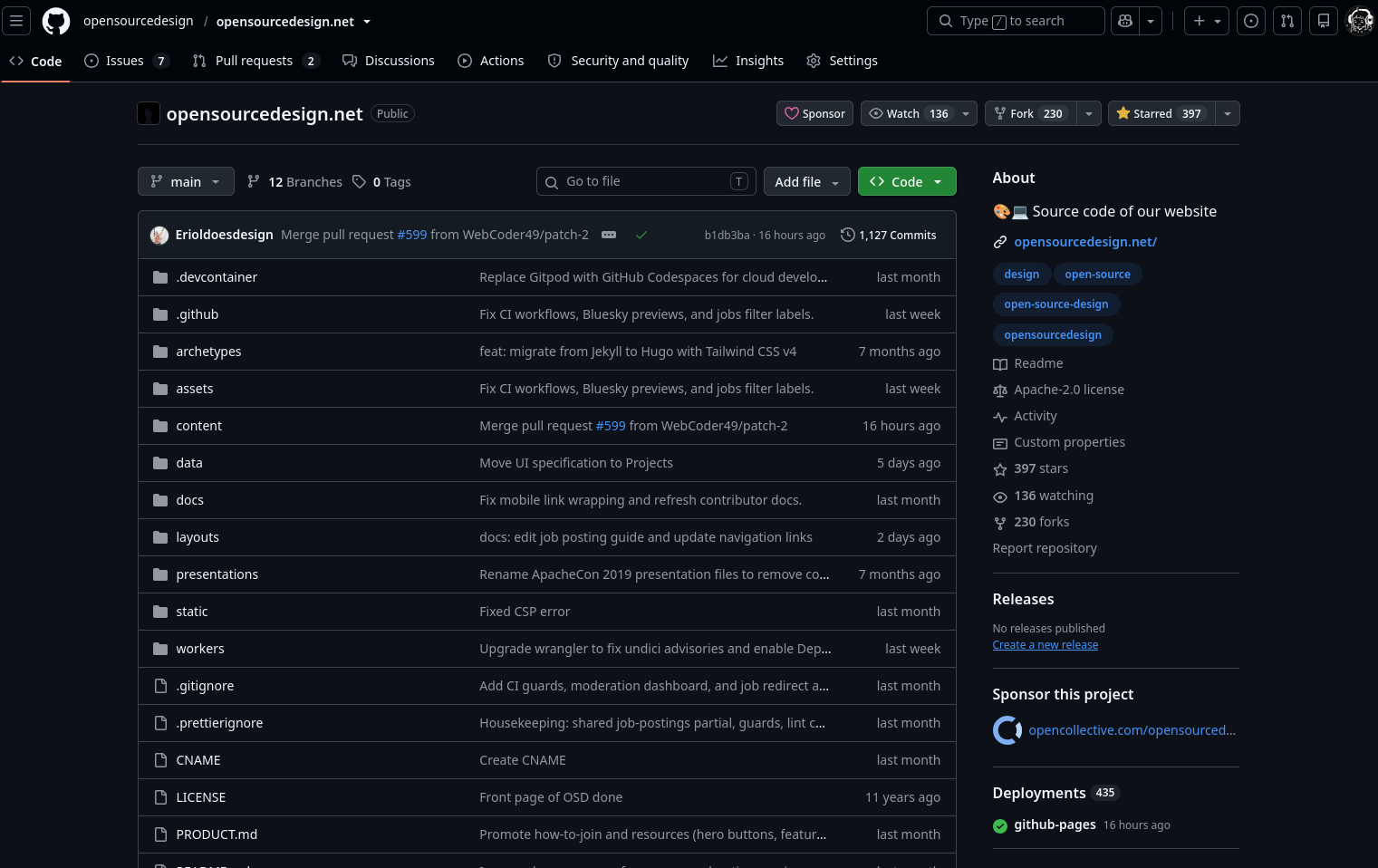1378x868 pixels.
Task: Click the design topic tag
Action: [x=1021, y=275]
